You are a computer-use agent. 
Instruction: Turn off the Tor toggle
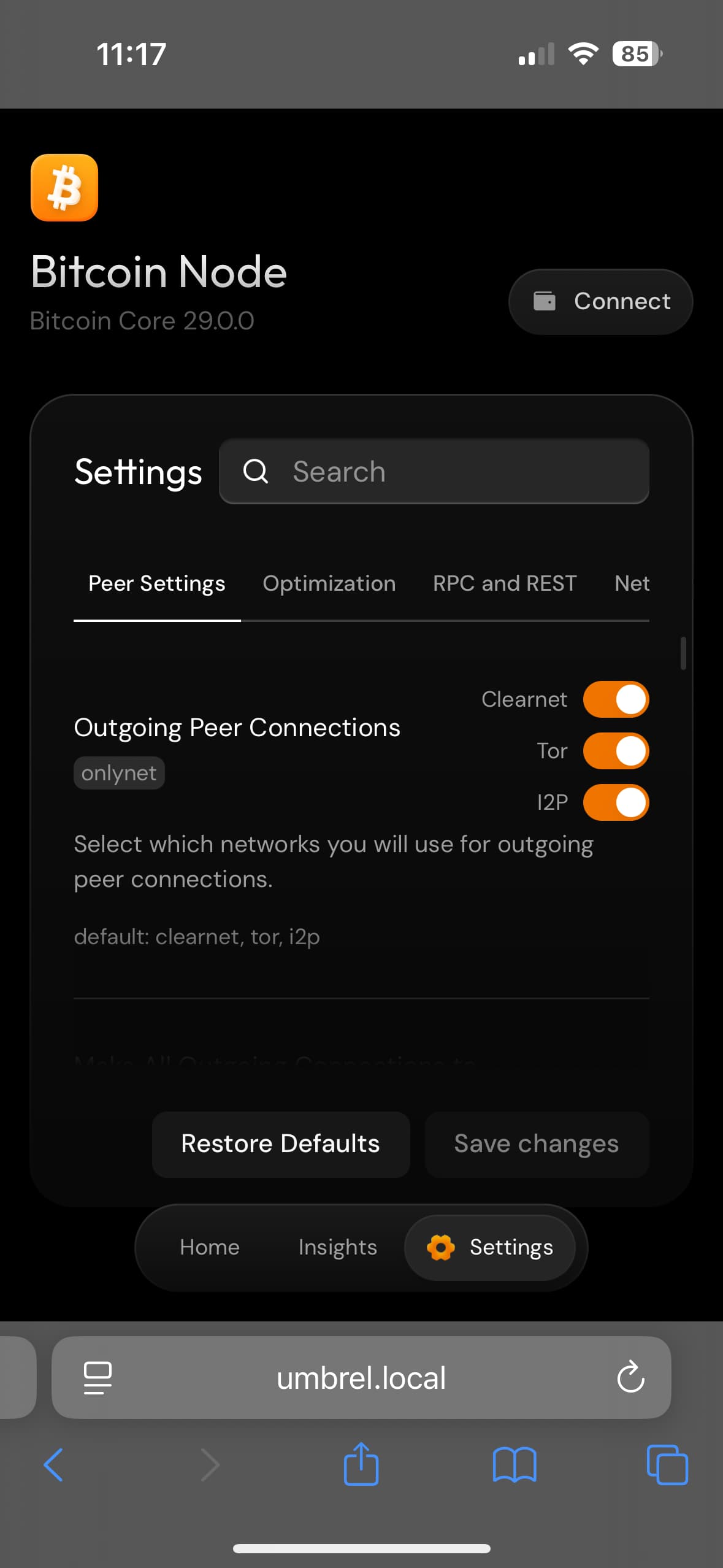tap(616, 751)
